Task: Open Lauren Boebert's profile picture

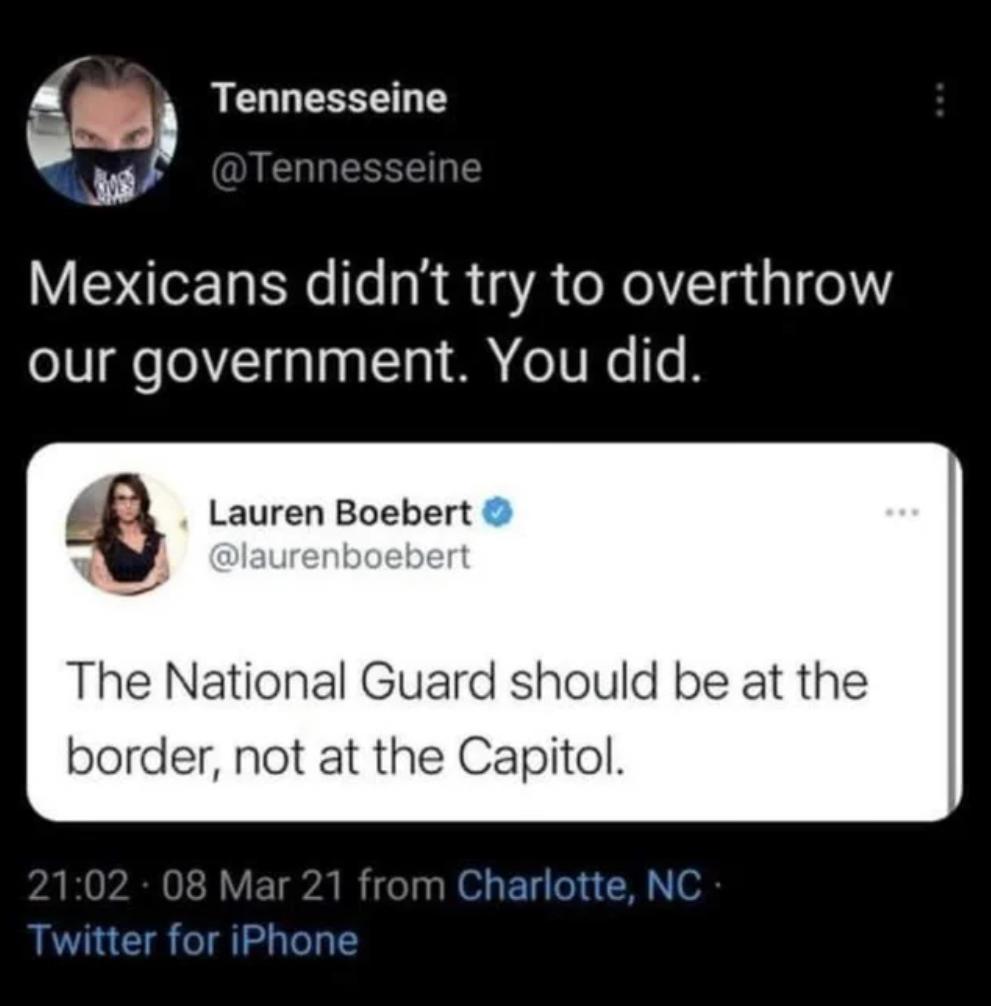Action: pyautogui.click(x=126, y=533)
